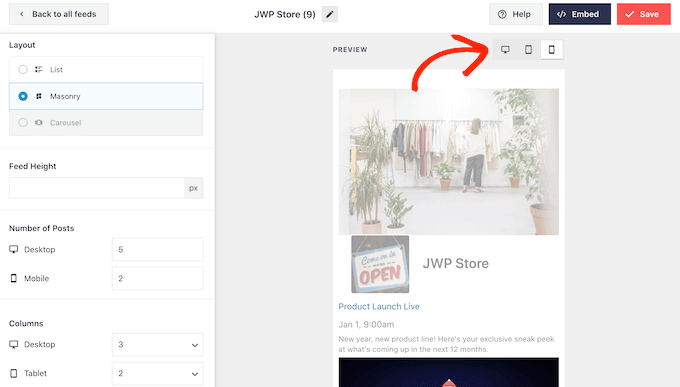This screenshot has height=387, width=680.
Task: Edit Desktop number of posts field
Action: pyautogui.click(x=157, y=249)
